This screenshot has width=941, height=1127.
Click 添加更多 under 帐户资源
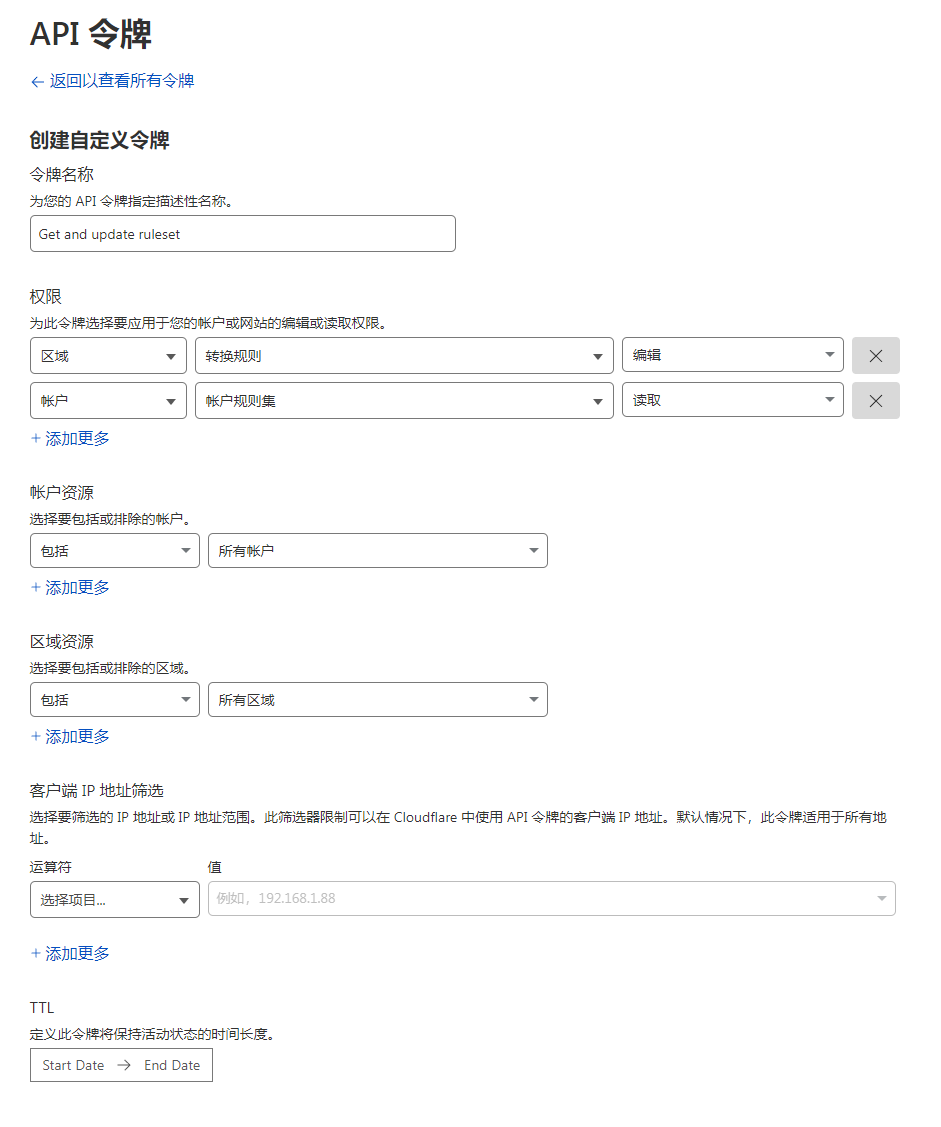tap(70, 587)
